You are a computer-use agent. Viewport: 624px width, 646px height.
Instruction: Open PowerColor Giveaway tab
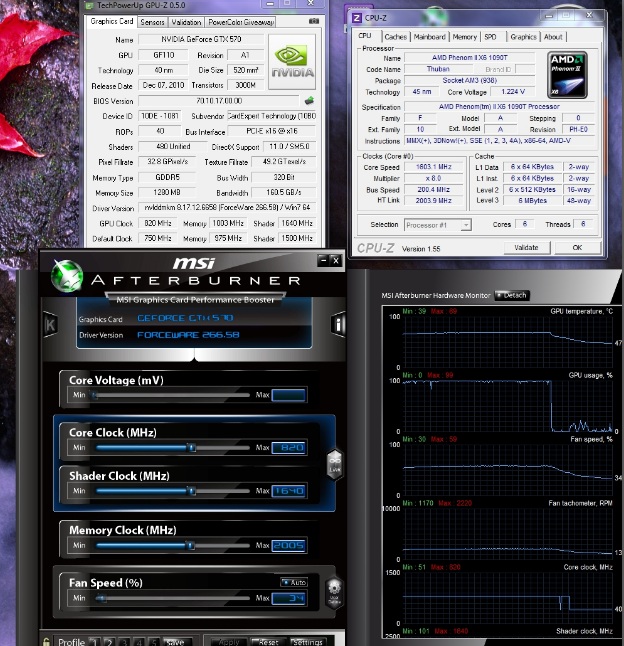tap(241, 22)
